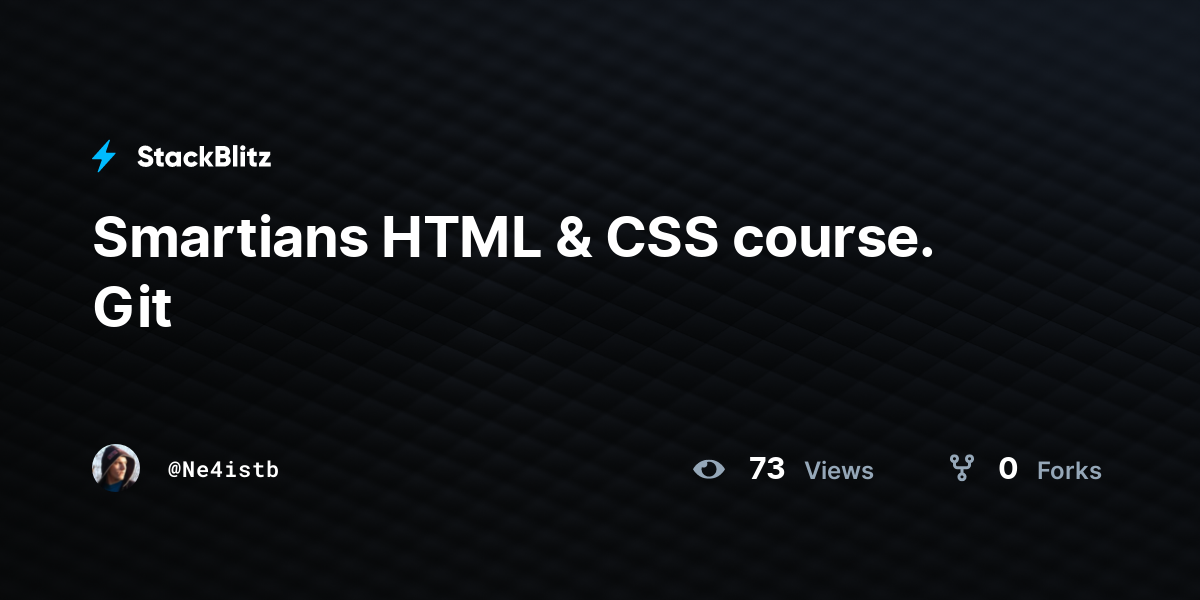The width and height of the screenshot is (1200, 600).
Task: Click the period ending the title line
Action: click(925, 255)
